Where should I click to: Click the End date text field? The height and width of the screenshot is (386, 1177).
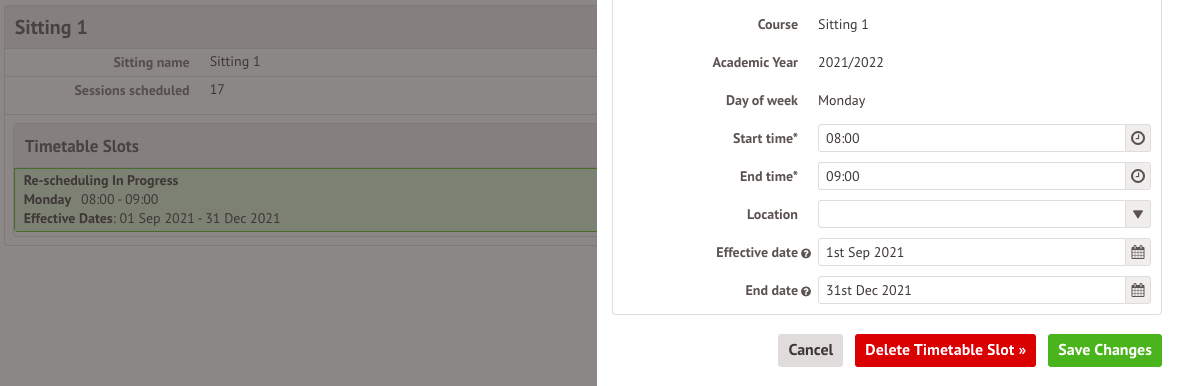point(972,291)
